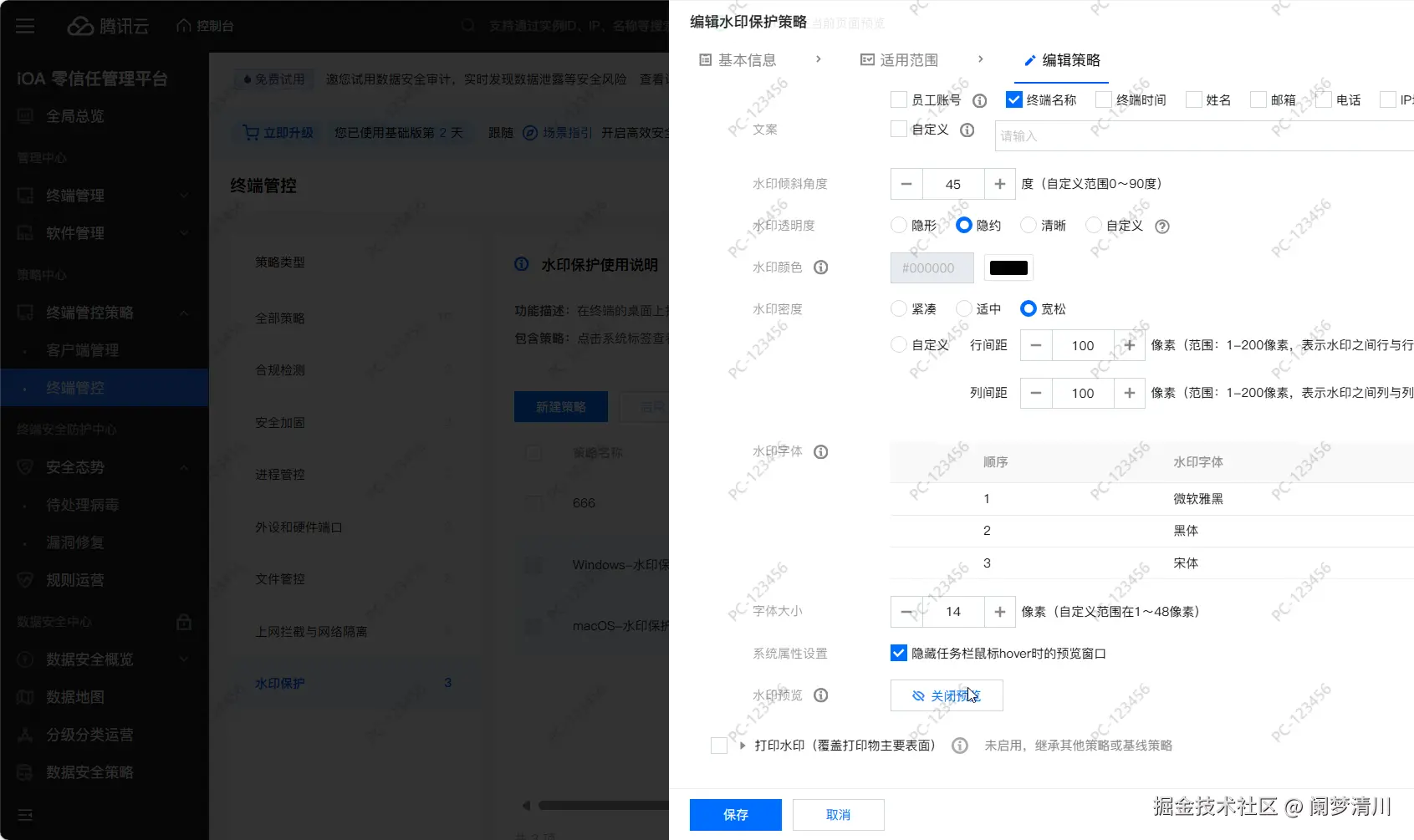Click help icon next to transparency 自定义

tap(1162, 227)
